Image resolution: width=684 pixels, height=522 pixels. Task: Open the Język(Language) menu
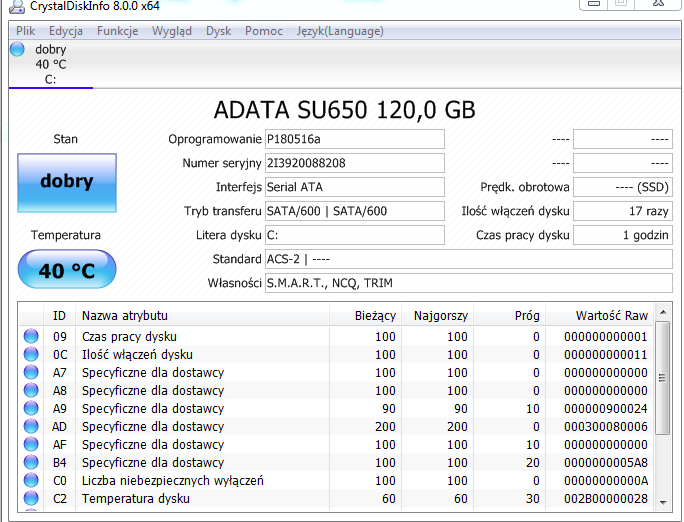click(339, 31)
